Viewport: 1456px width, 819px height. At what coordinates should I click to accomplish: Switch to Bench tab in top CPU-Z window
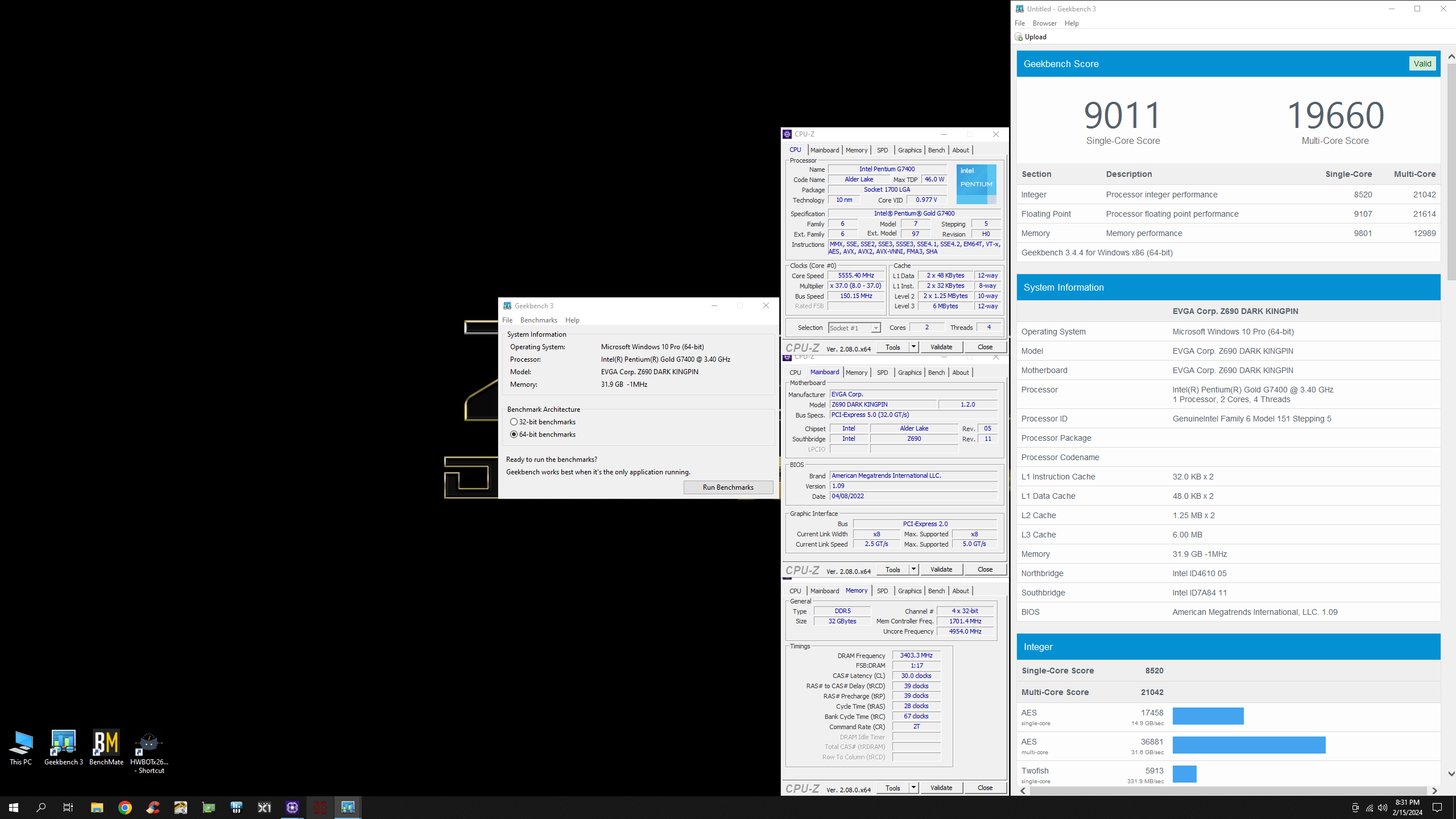pos(936,150)
